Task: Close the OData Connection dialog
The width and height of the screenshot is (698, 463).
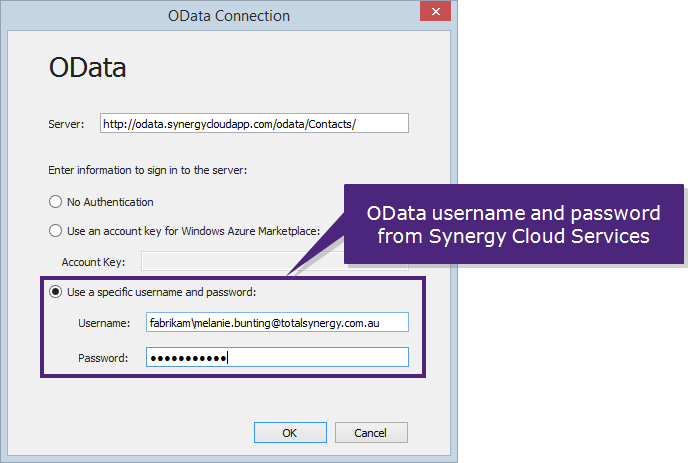Action: (x=435, y=11)
